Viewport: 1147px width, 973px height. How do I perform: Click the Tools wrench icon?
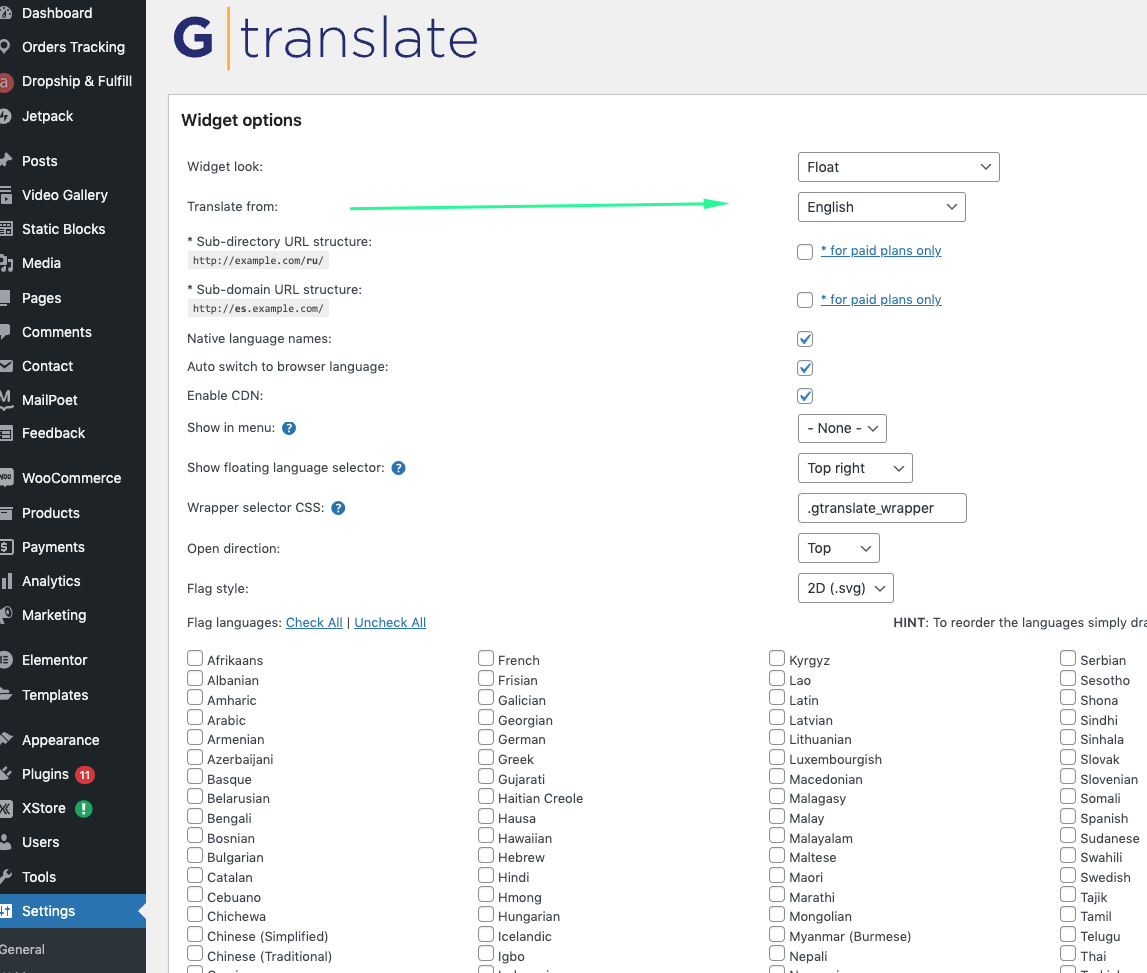coord(6,877)
